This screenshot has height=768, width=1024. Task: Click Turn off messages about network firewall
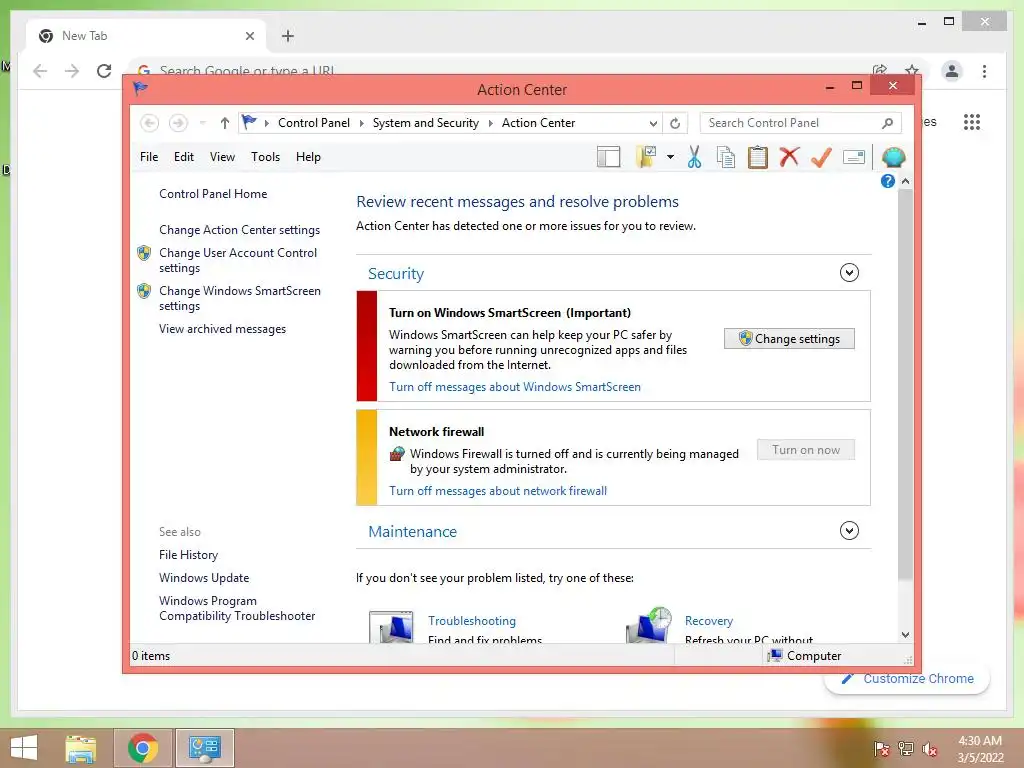498,490
